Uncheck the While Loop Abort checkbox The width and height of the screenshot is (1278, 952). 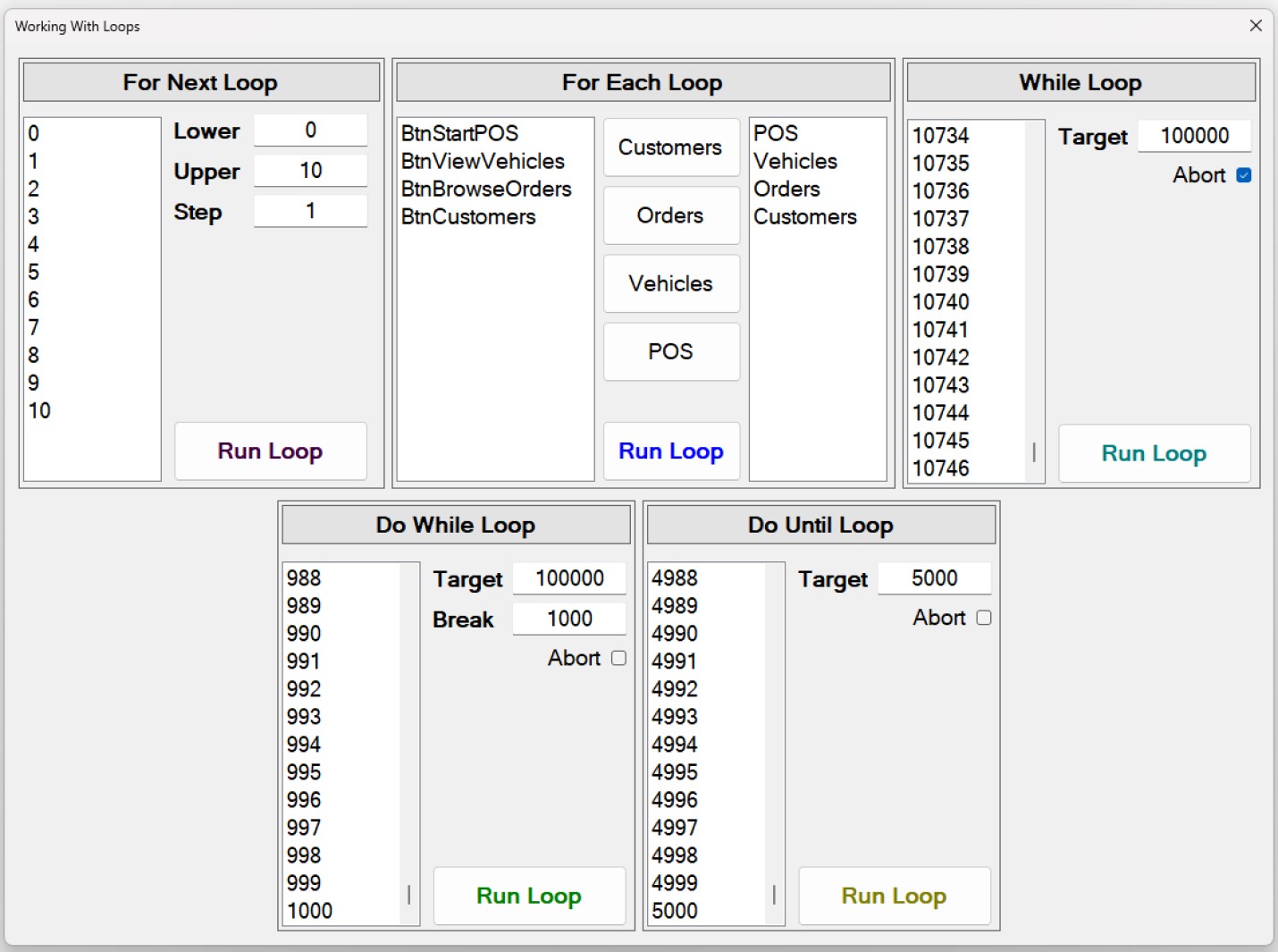click(x=1243, y=175)
